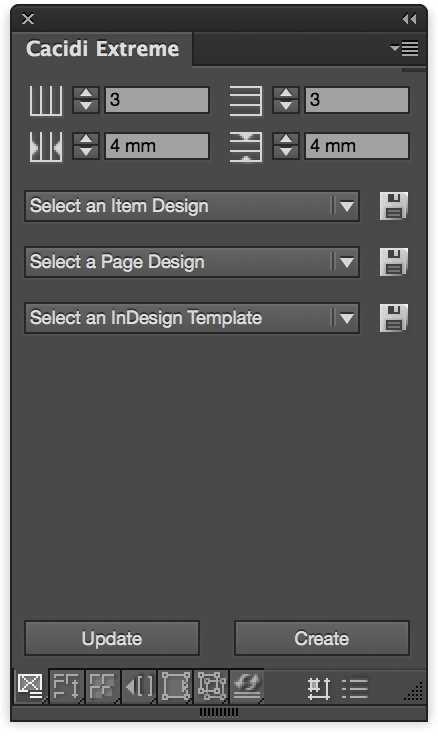Click the text-flow direction icon in bottom toolbar
This screenshot has width=438, height=736.
coord(66,686)
